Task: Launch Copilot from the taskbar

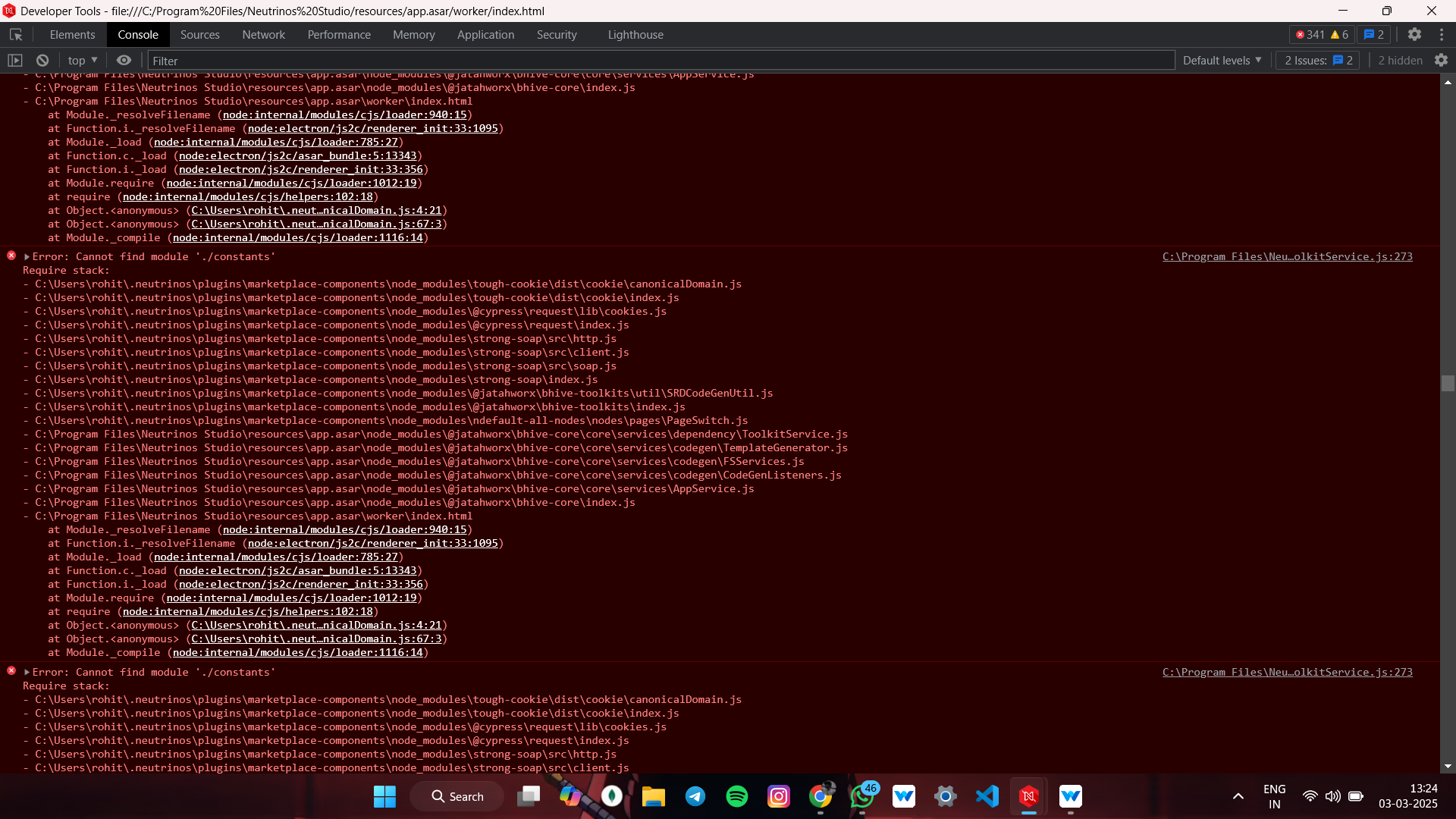Action: (x=570, y=796)
